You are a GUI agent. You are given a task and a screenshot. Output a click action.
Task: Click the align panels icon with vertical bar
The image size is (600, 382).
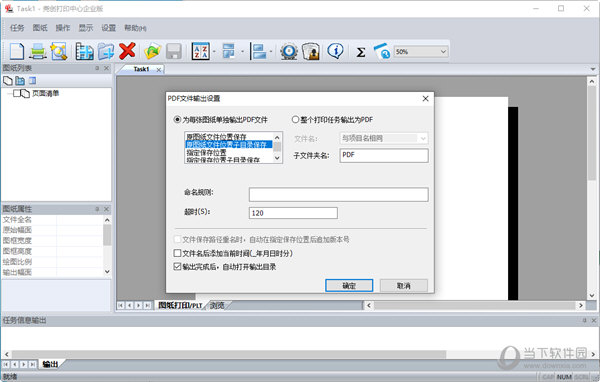pos(258,51)
